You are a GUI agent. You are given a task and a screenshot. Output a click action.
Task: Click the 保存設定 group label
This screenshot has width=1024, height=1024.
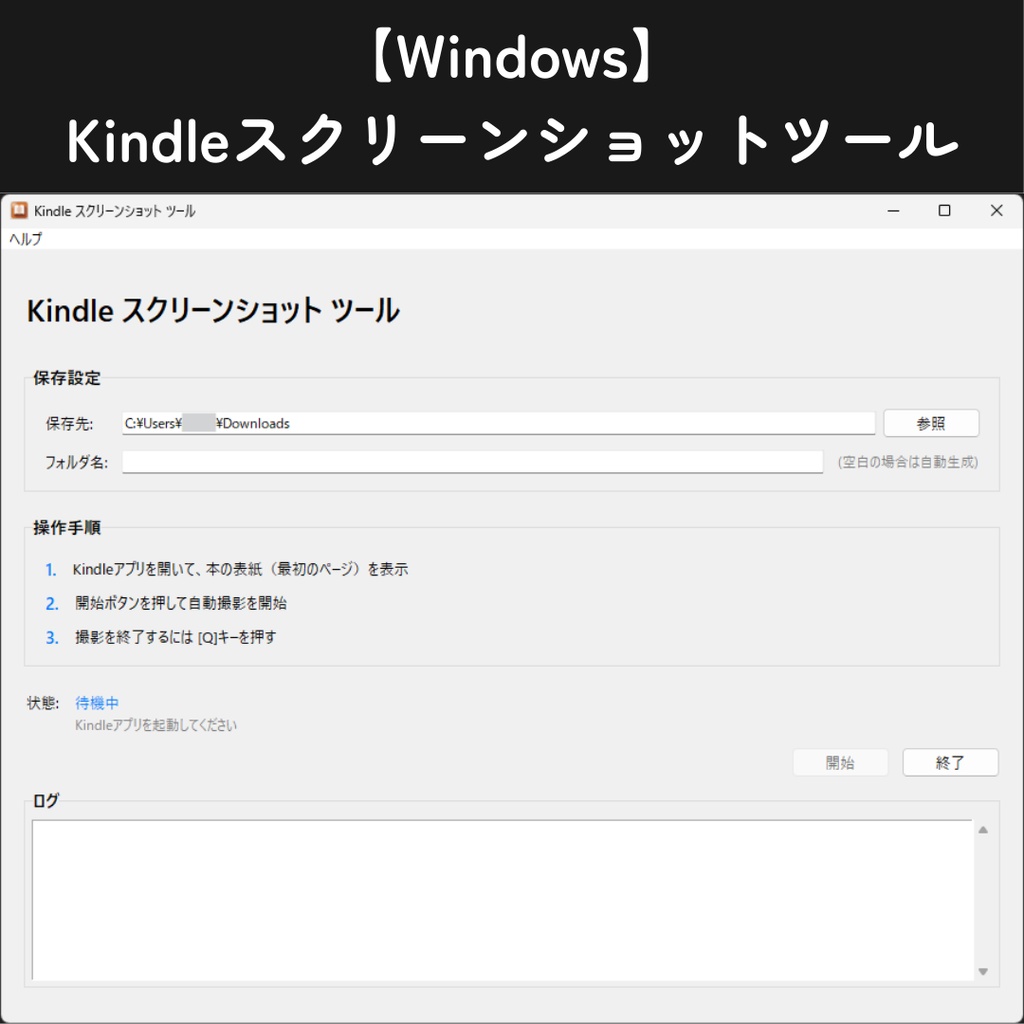click(x=67, y=378)
